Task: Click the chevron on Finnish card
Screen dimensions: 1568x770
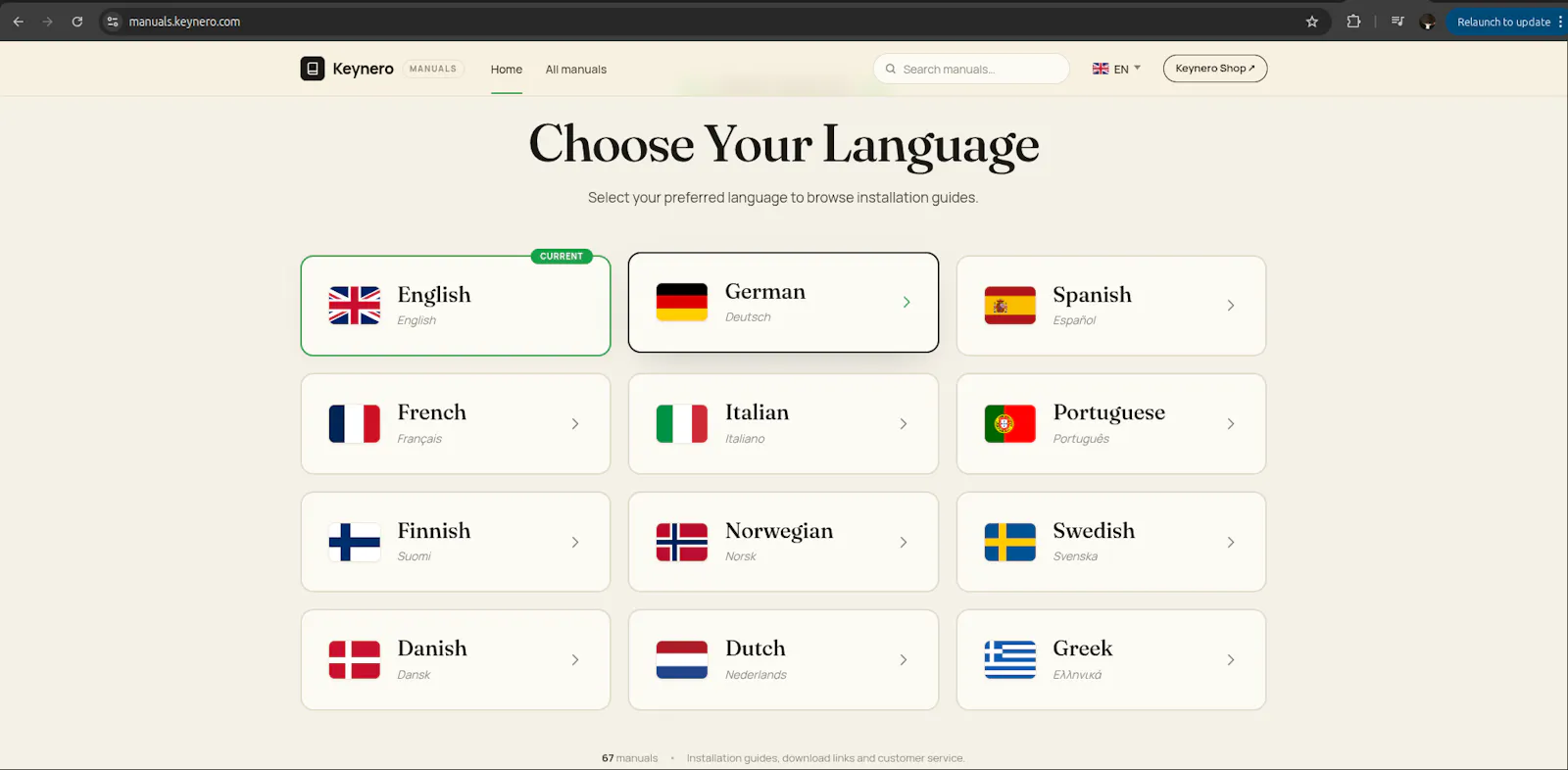Action: [x=575, y=542]
